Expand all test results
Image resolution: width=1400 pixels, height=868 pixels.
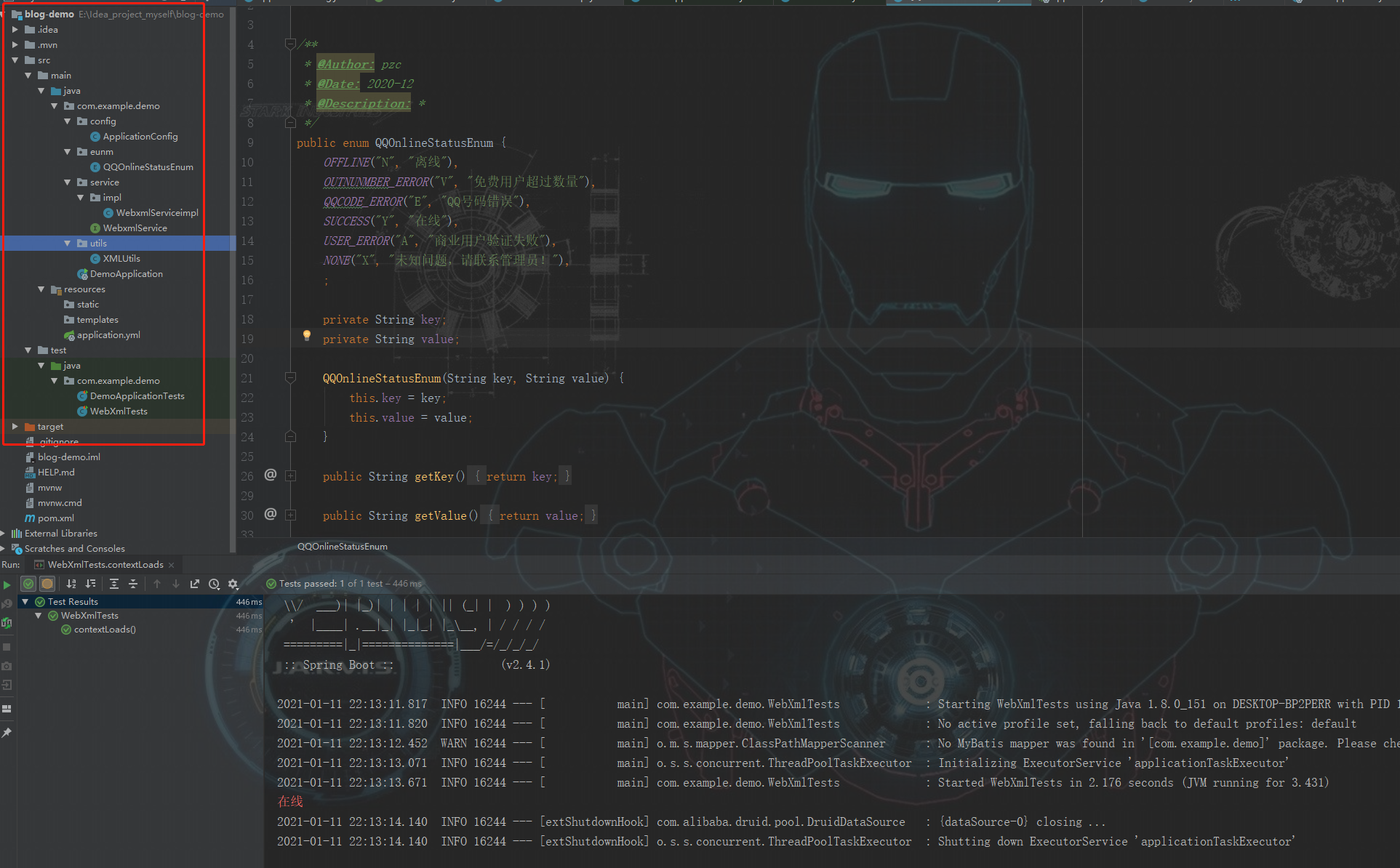(114, 584)
